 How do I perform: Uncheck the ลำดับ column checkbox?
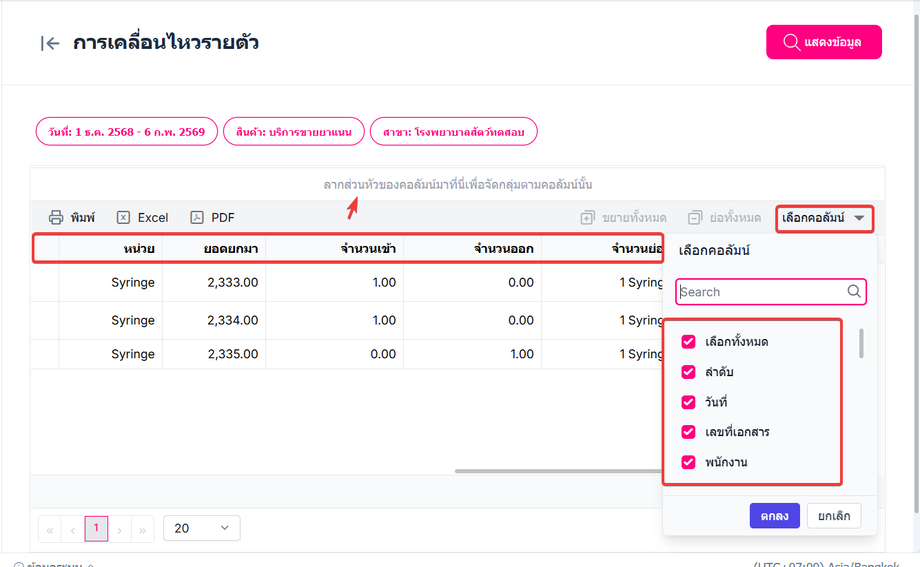point(688,372)
